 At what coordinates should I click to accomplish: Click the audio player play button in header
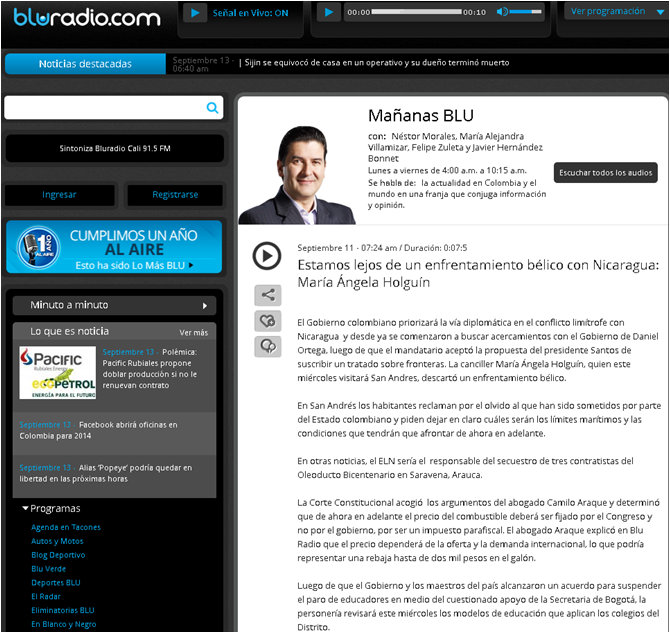point(329,12)
